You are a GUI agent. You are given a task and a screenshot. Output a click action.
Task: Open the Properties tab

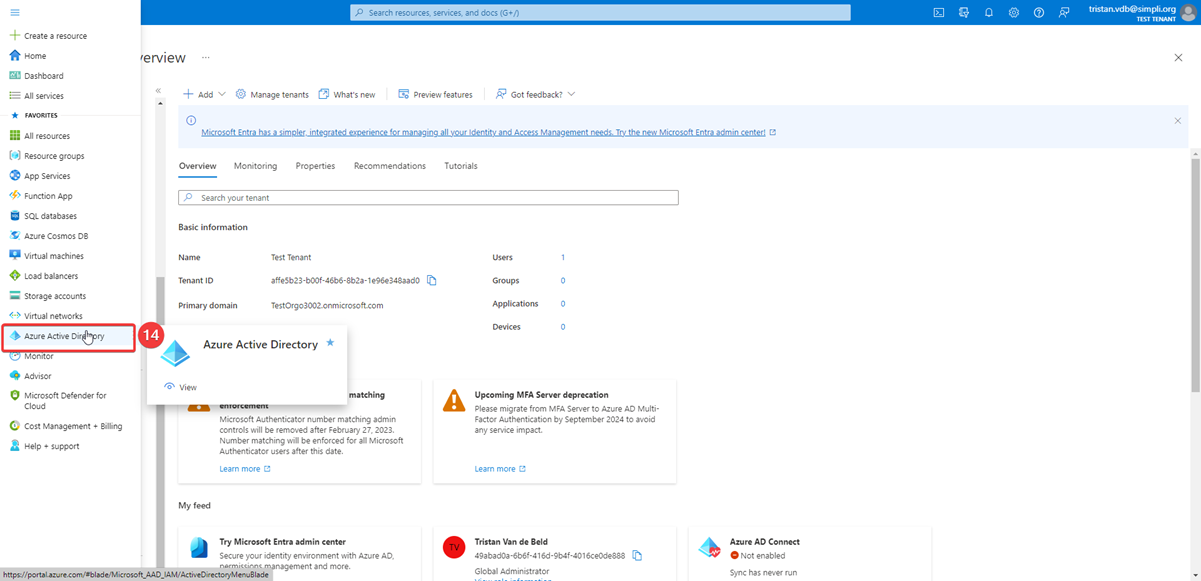tap(315, 165)
